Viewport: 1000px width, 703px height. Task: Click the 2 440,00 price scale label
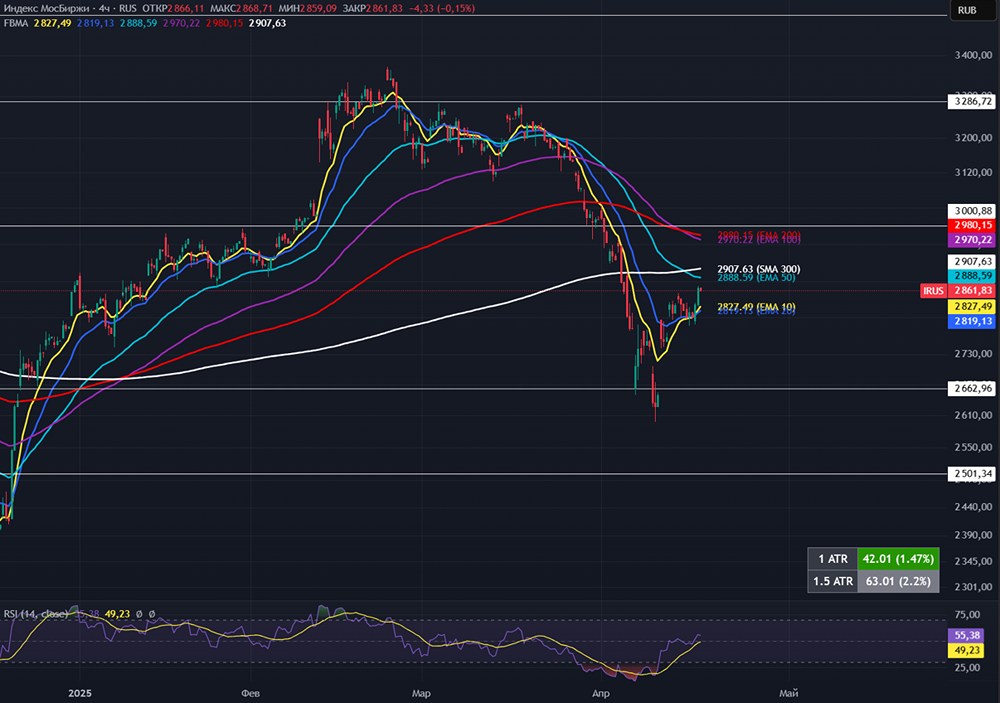[974, 507]
